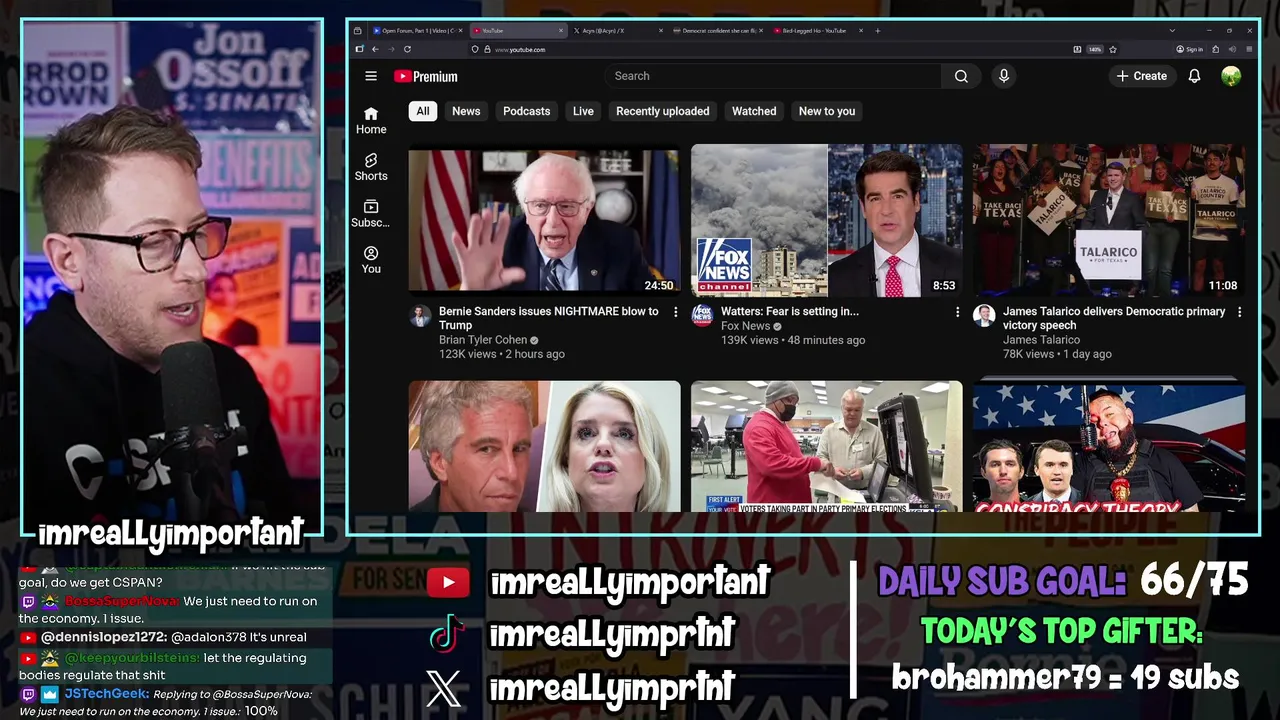Switch to Democrat confident browser tab

pyautogui.click(x=717, y=31)
